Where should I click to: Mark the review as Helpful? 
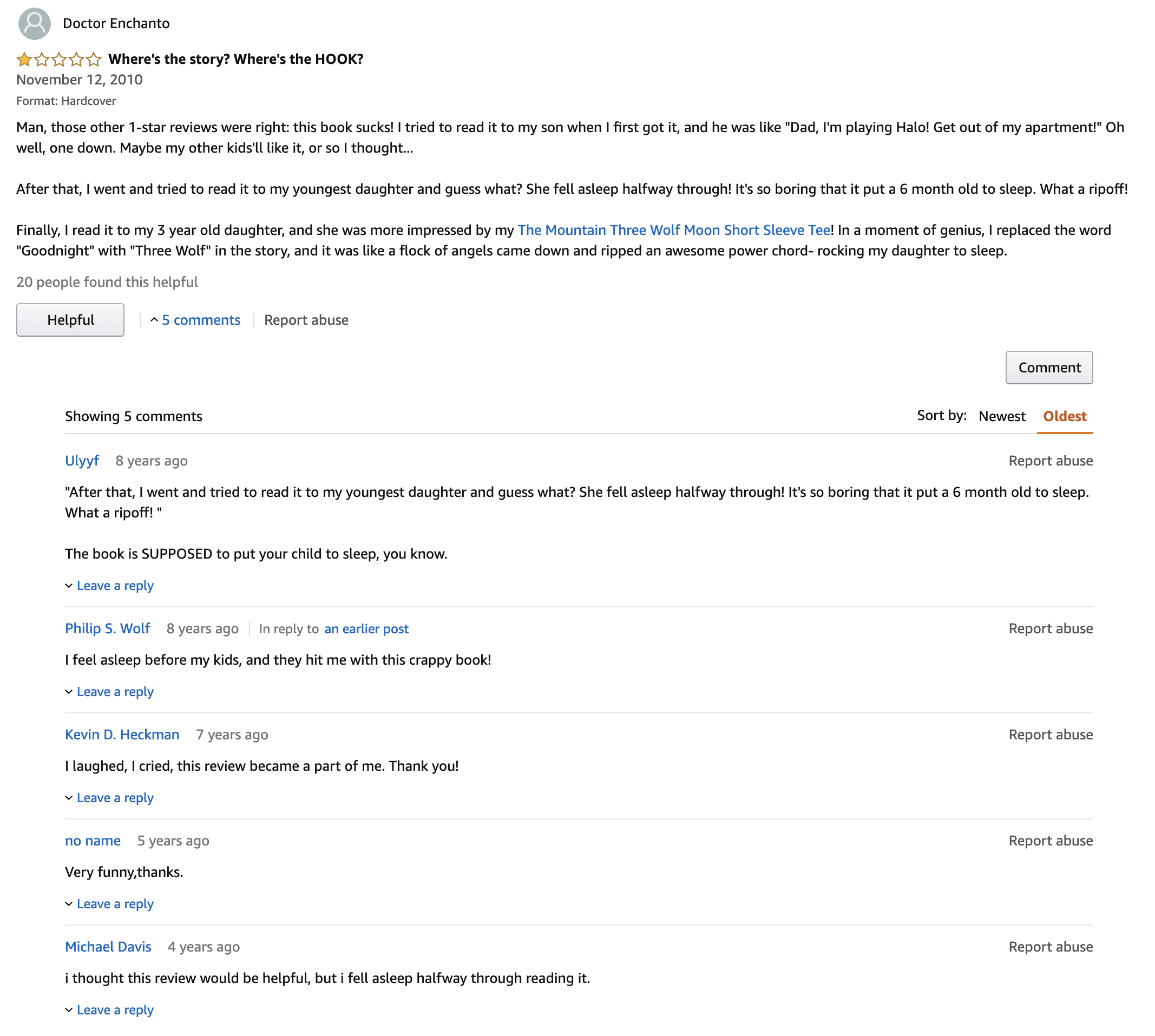pyautogui.click(x=70, y=320)
